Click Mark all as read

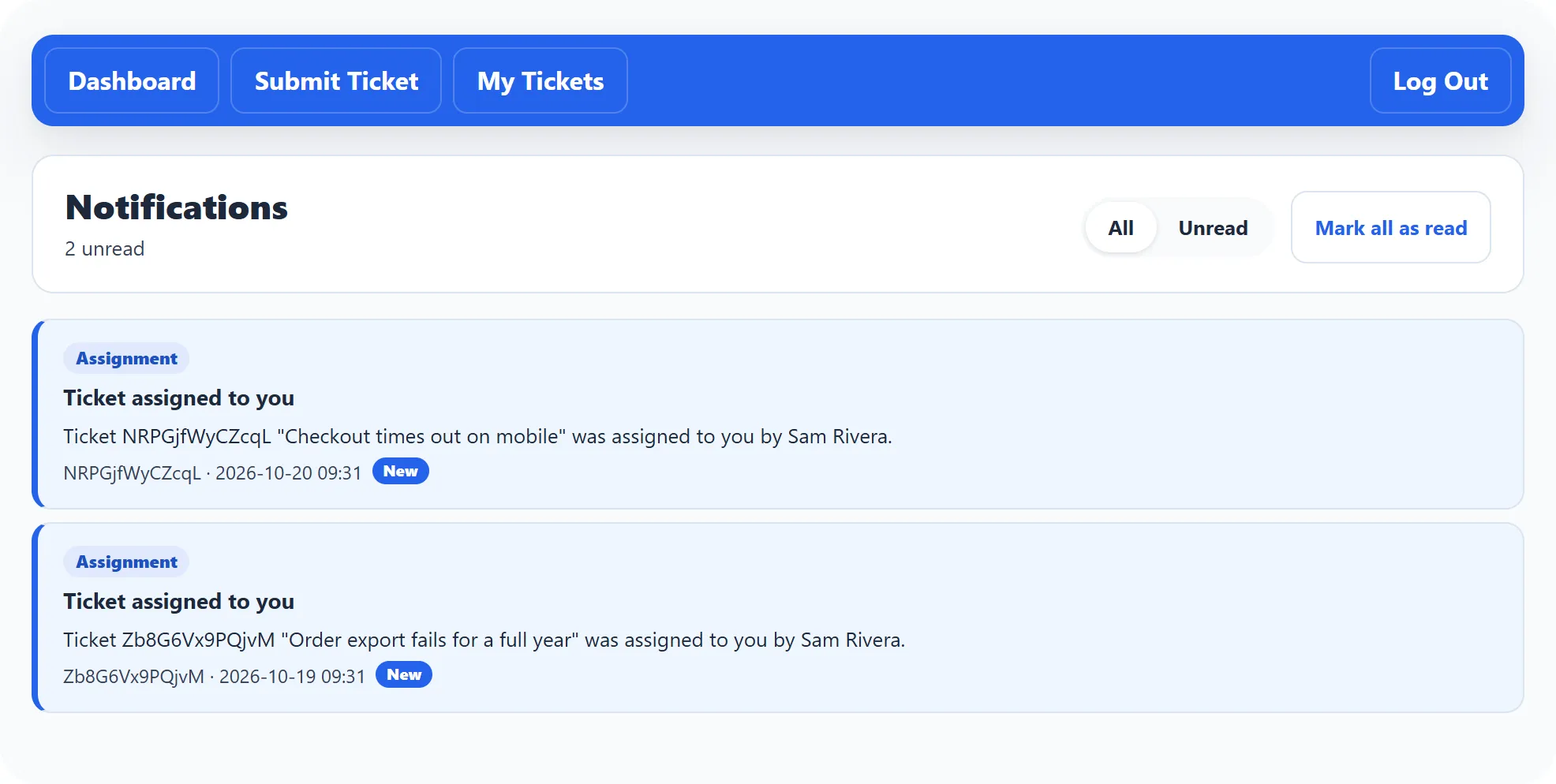click(1390, 228)
